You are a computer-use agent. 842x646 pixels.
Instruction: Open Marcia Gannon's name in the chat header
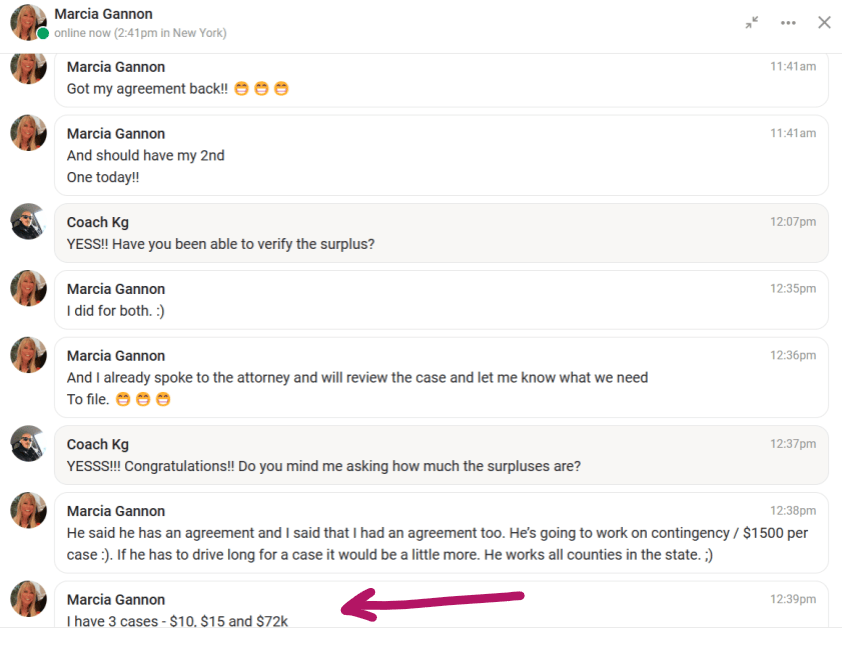click(x=103, y=14)
